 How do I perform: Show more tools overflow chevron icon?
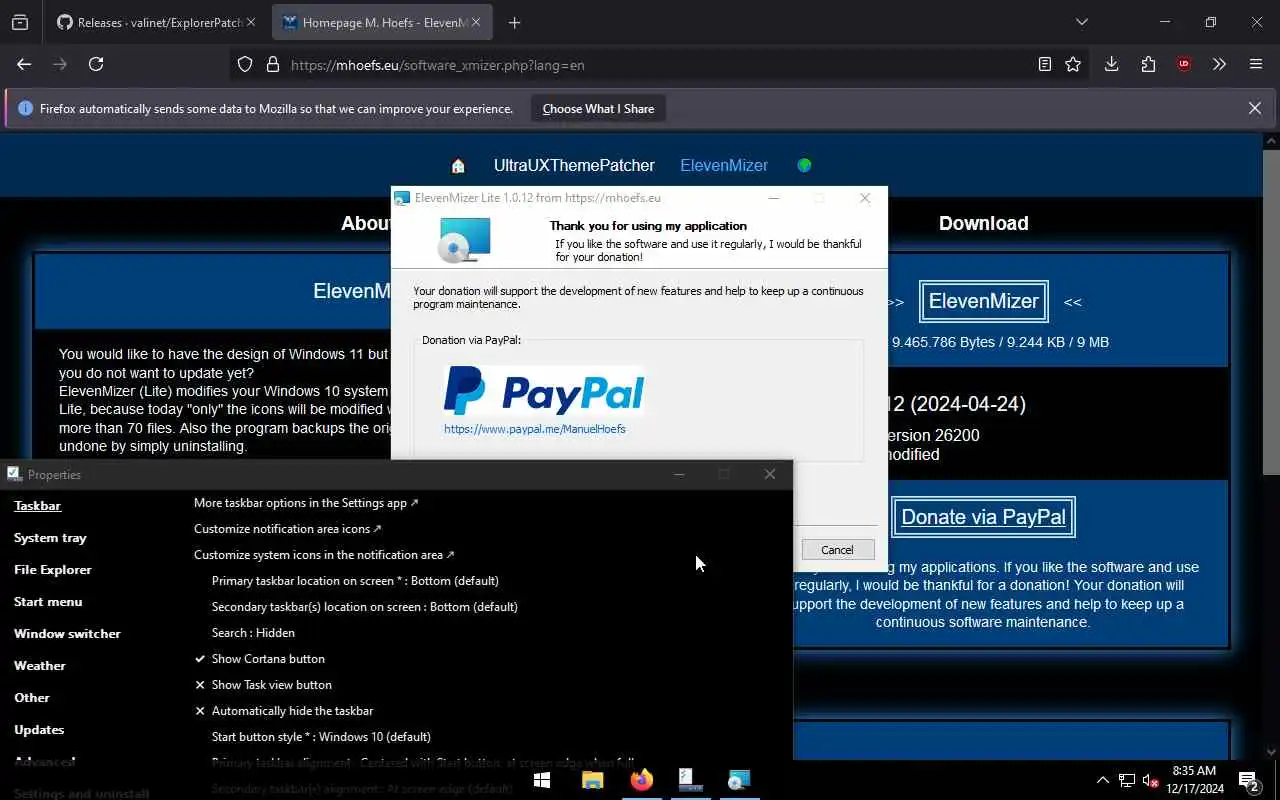(x=1219, y=64)
